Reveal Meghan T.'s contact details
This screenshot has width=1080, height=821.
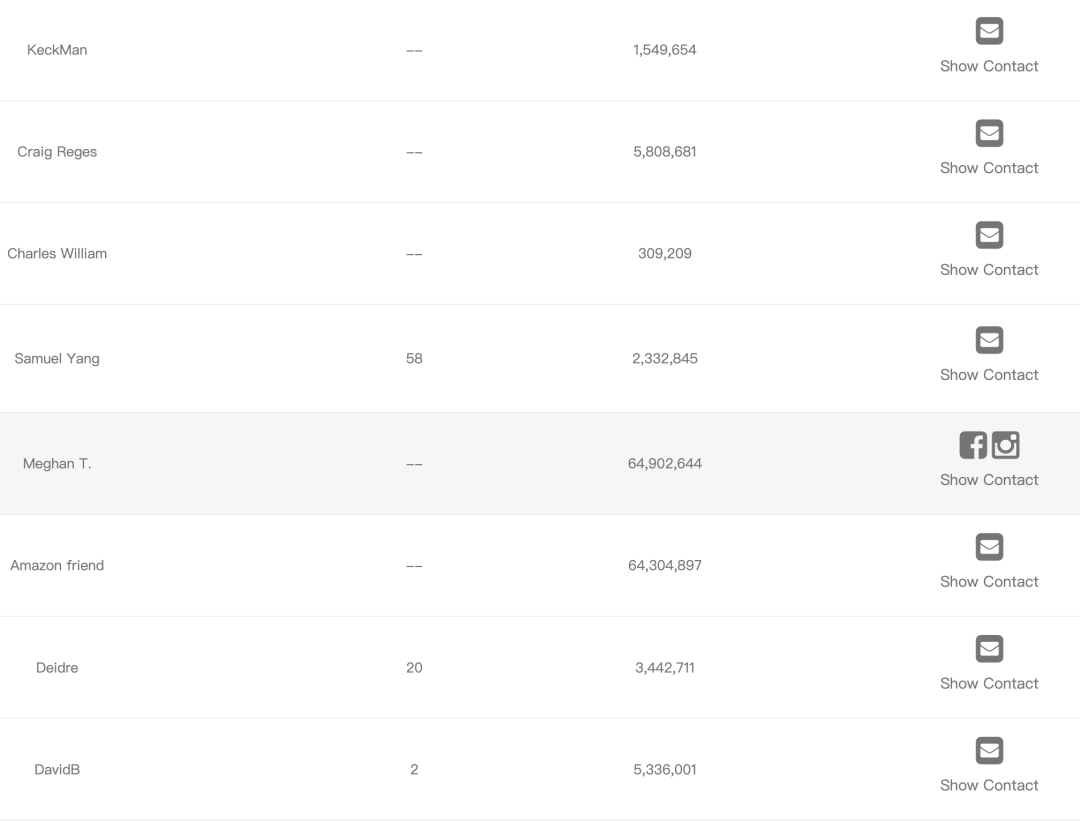click(989, 480)
